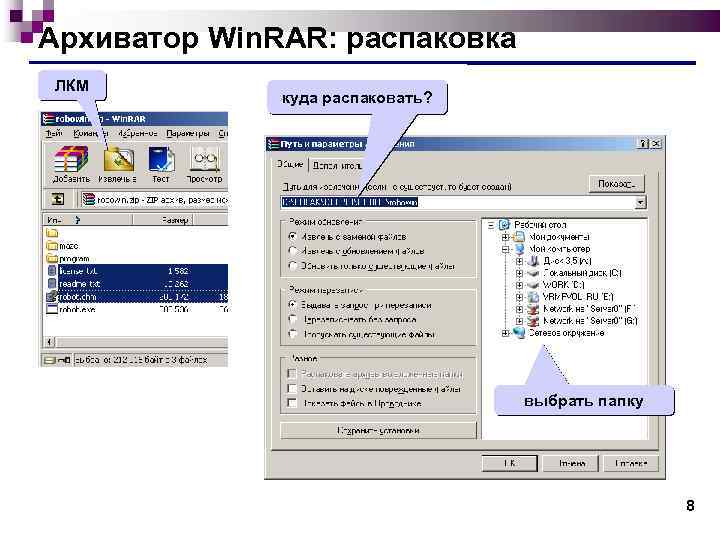This screenshot has width=720, height=540.
Task: Click the destination path input field
Action: pos(457,202)
